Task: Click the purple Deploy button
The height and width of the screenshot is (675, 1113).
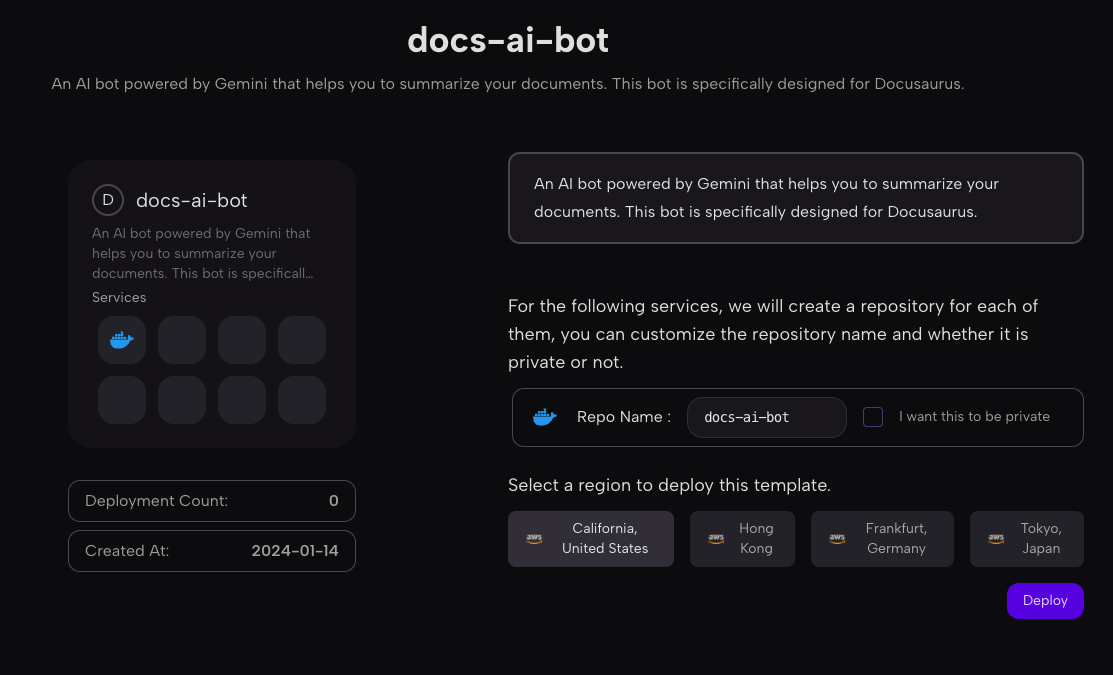Action: click(1045, 600)
